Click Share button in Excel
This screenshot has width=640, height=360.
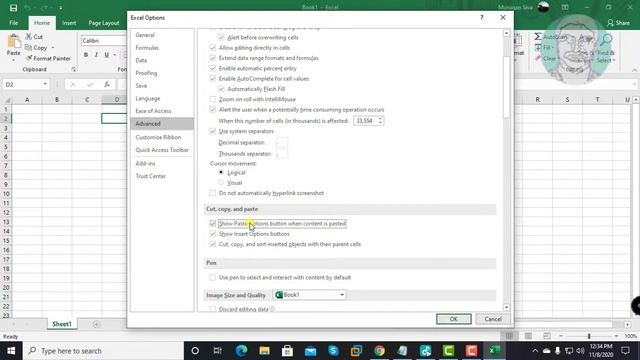pyautogui.click(x=618, y=23)
